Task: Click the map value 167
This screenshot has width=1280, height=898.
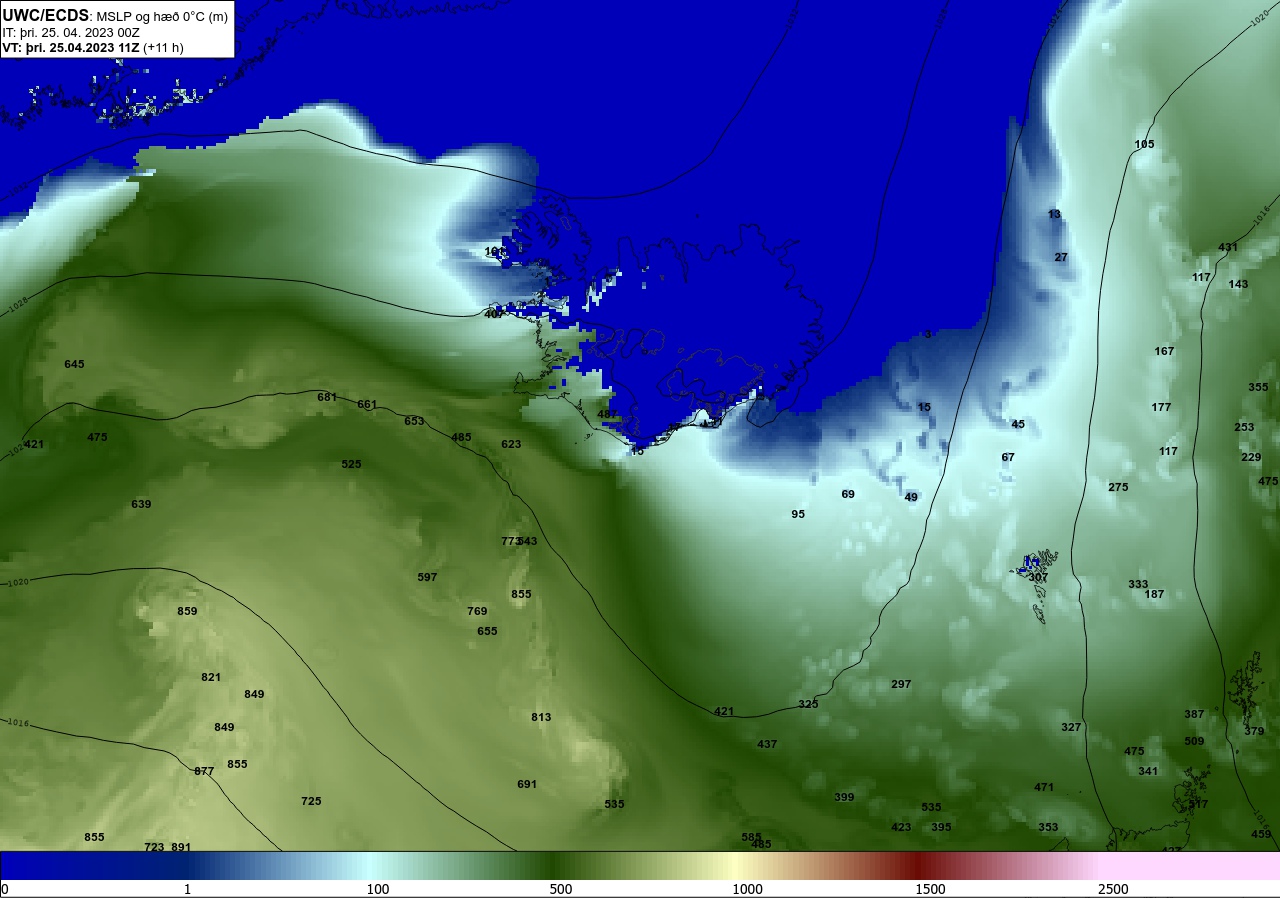Action: point(1164,351)
